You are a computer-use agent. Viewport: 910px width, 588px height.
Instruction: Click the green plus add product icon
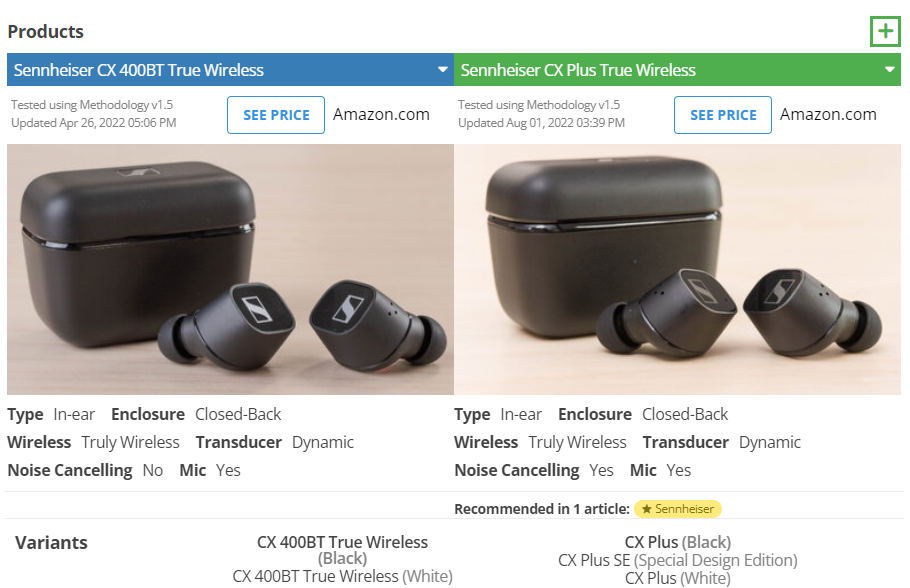(885, 31)
